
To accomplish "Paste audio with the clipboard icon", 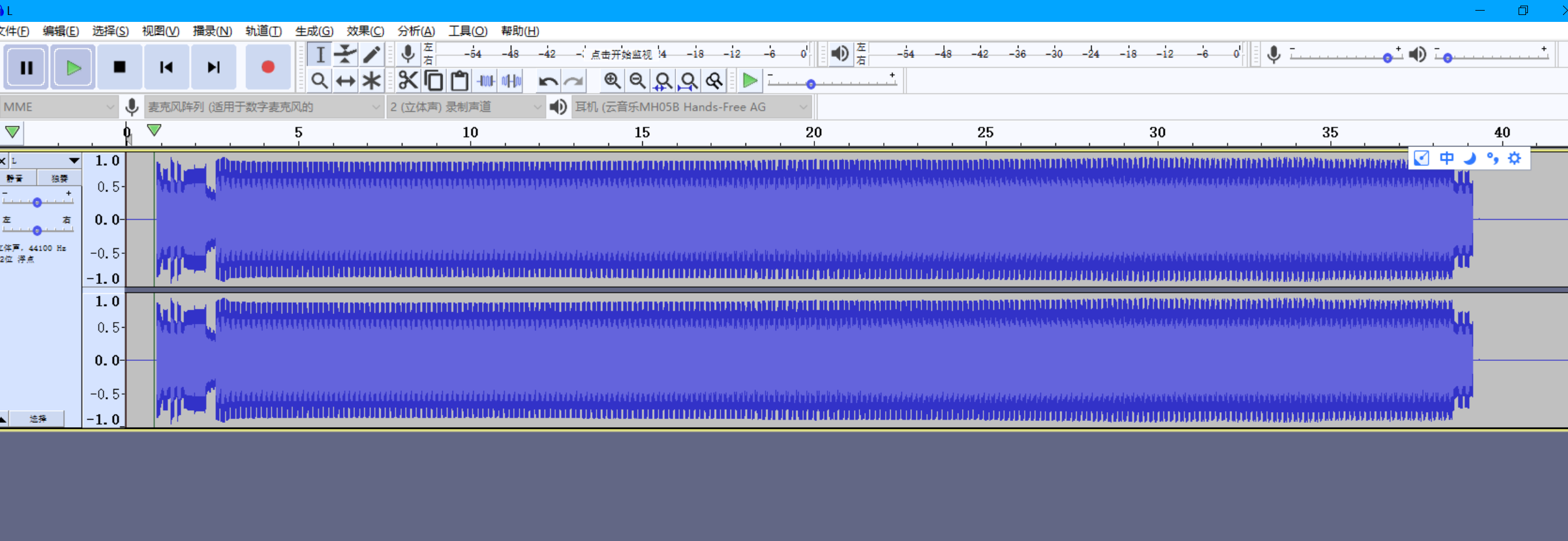I will (x=459, y=81).
